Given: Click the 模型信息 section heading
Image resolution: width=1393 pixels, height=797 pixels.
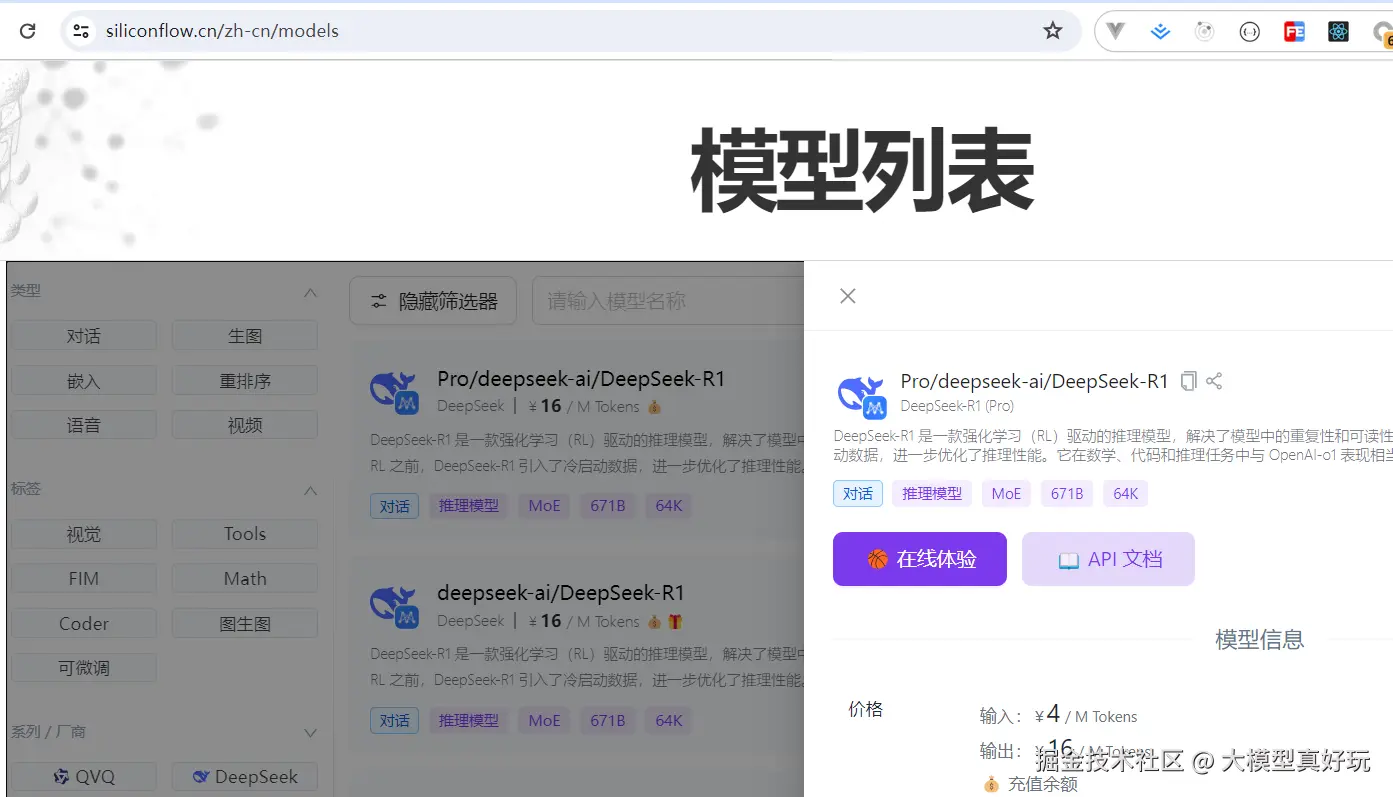Looking at the screenshot, I should pyautogui.click(x=1259, y=640).
